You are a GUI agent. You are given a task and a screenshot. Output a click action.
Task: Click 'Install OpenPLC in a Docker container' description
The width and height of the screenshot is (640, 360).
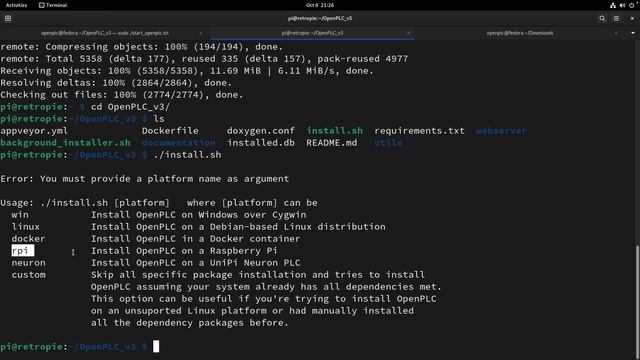point(196,239)
